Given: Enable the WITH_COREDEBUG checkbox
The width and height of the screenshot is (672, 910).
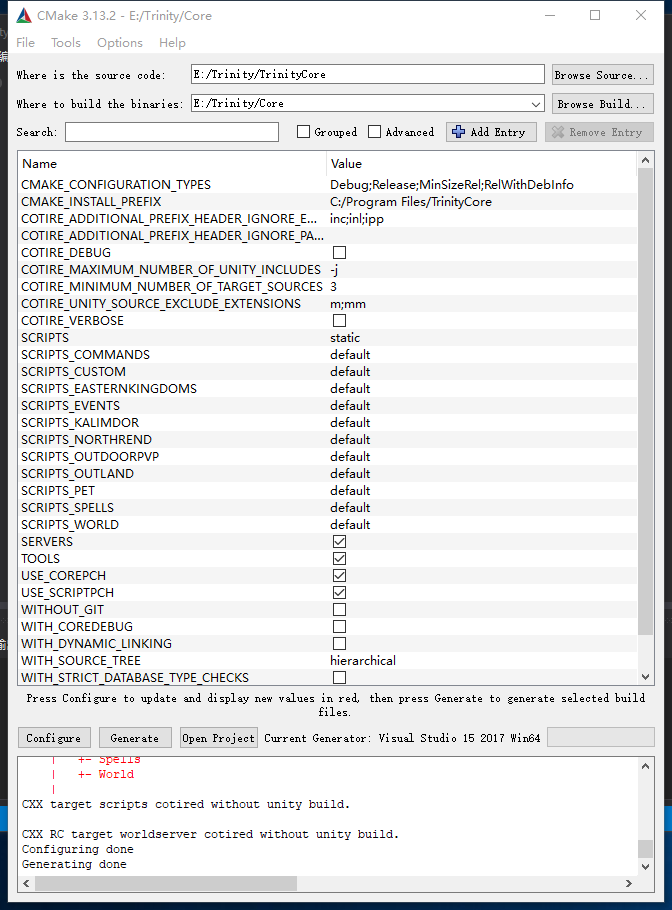Looking at the screenshot, I should pyautogui.click(x=339, y=626).
